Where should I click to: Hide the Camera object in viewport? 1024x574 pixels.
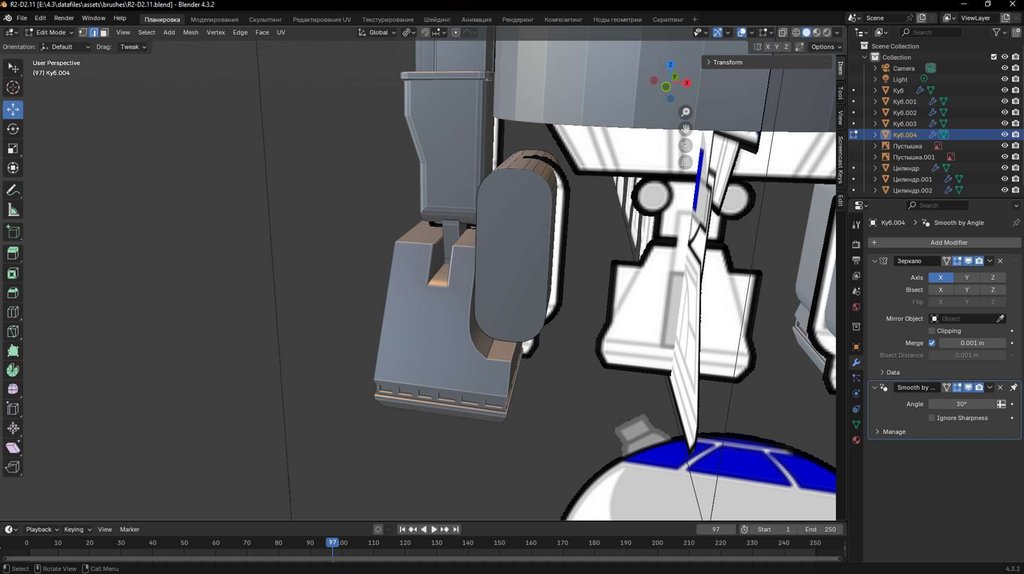click(x=1004, y=68)
